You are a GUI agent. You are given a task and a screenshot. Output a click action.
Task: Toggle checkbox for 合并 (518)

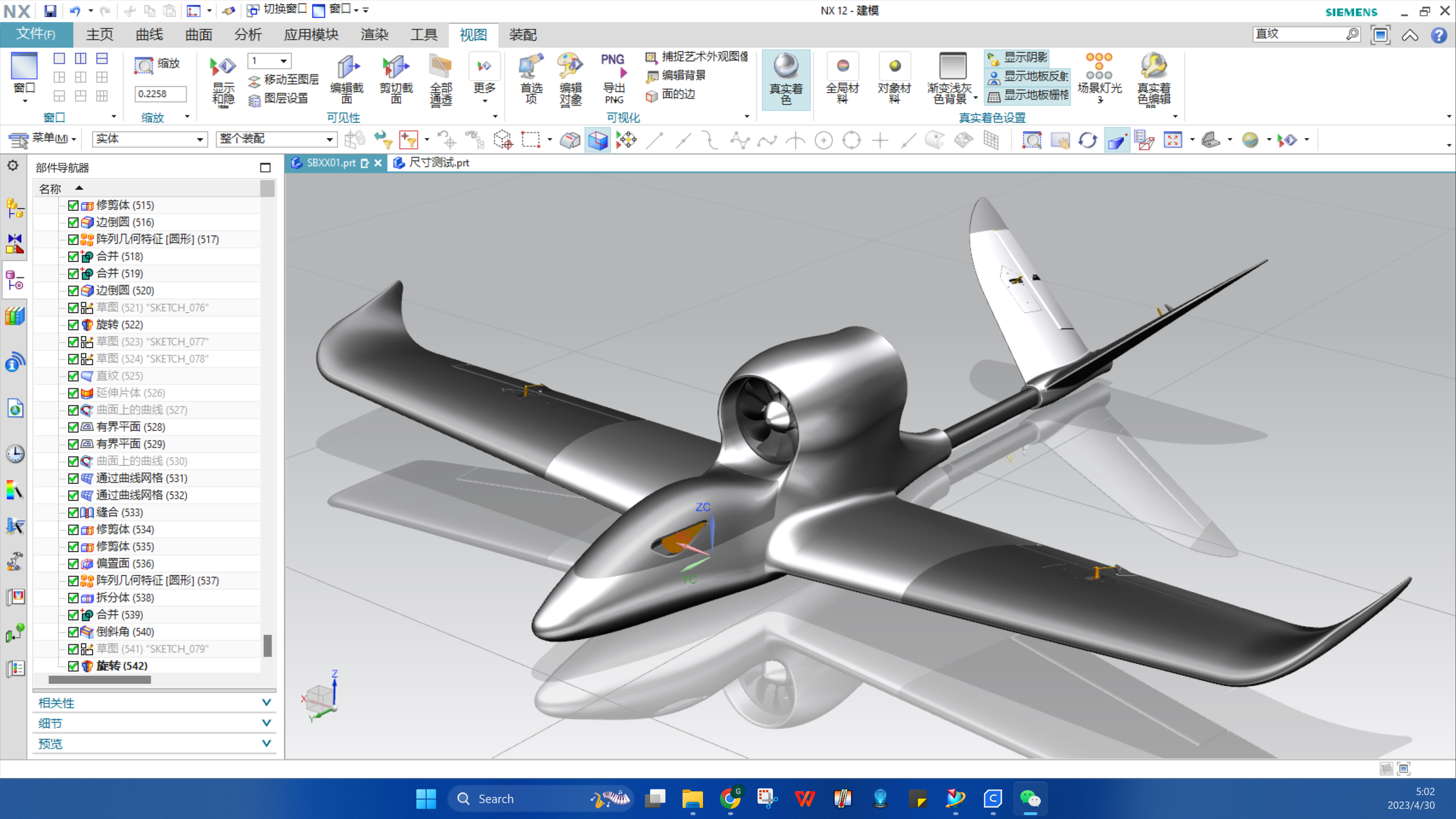(73, 256)
